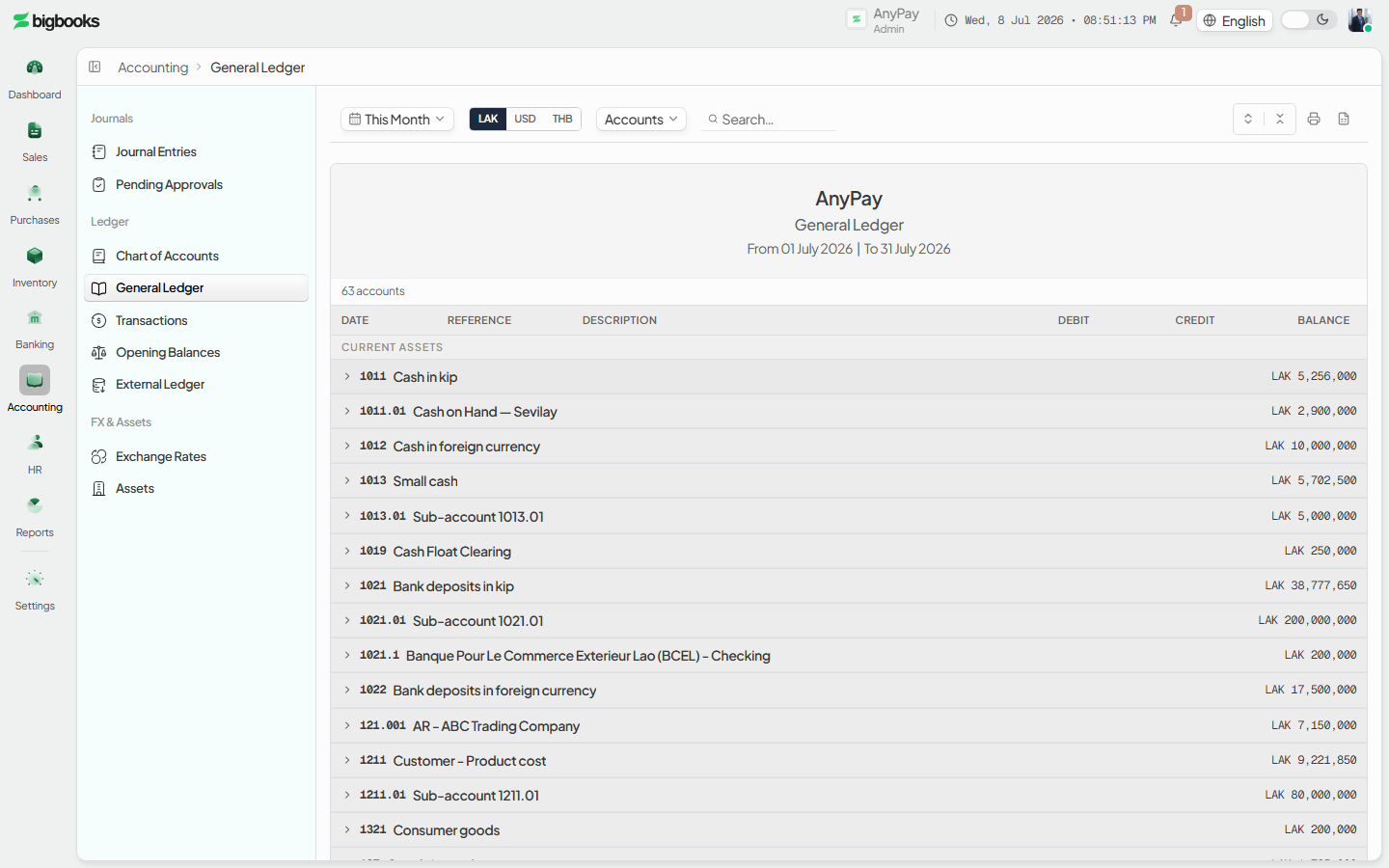This screenshot has width=1389, height=868.
Task: Open the This Month date dropdown
Action: coord(397,119)
